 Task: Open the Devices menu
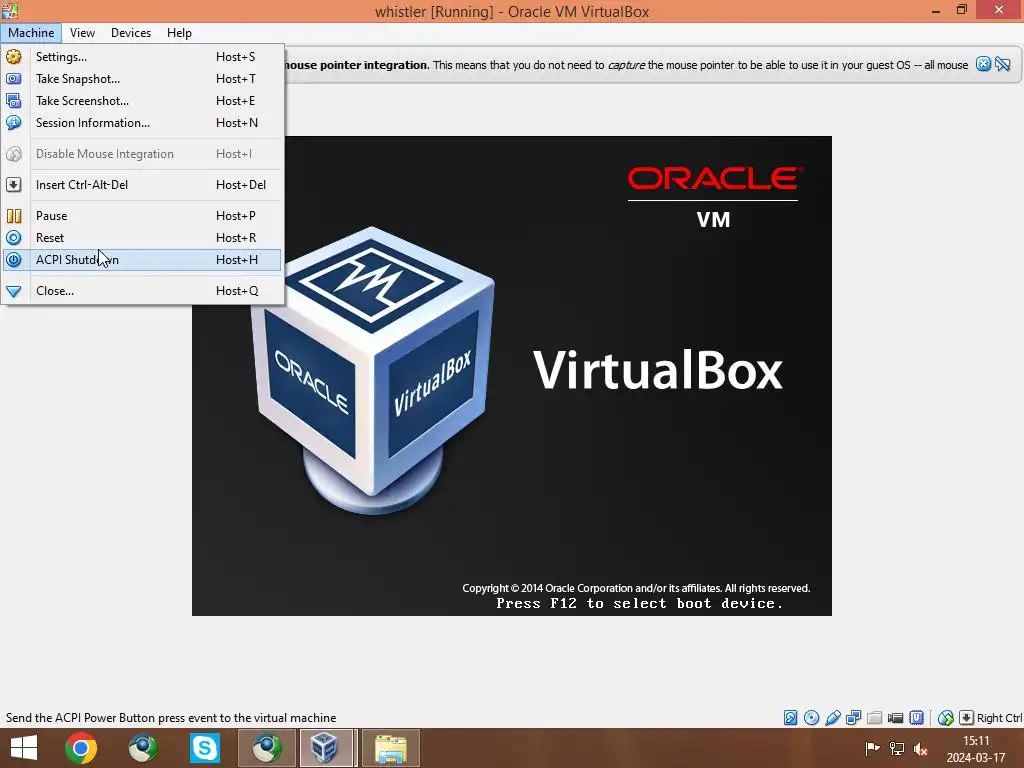pyautogui.click(x=131, y=33)
